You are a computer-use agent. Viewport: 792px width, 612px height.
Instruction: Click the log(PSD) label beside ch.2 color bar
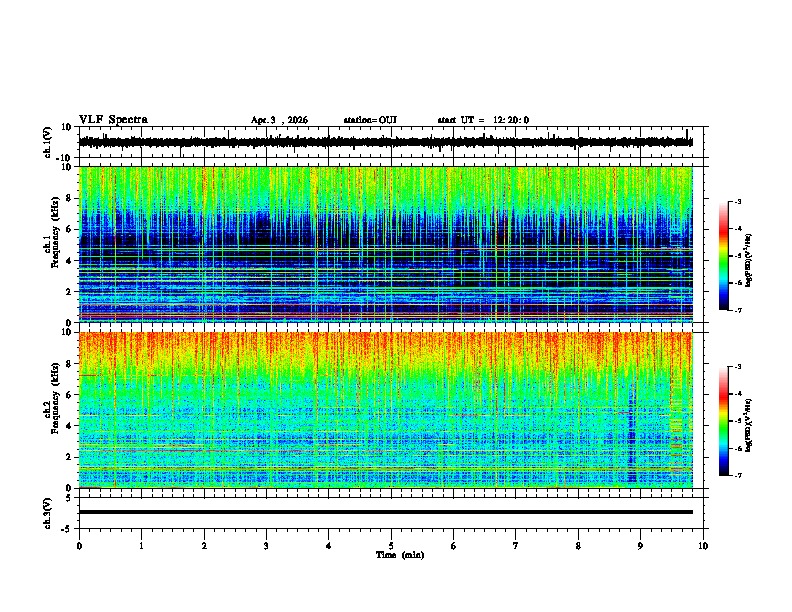point(749,426)
